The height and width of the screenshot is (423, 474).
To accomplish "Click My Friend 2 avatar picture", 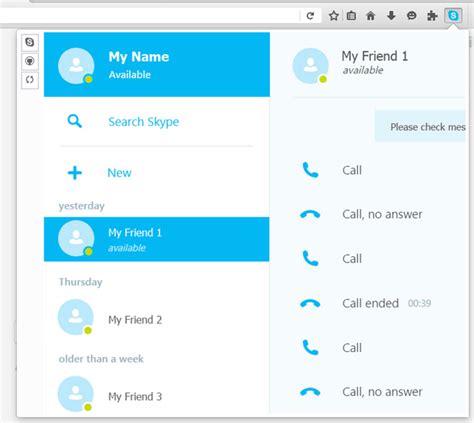I will tap(76, 317).
